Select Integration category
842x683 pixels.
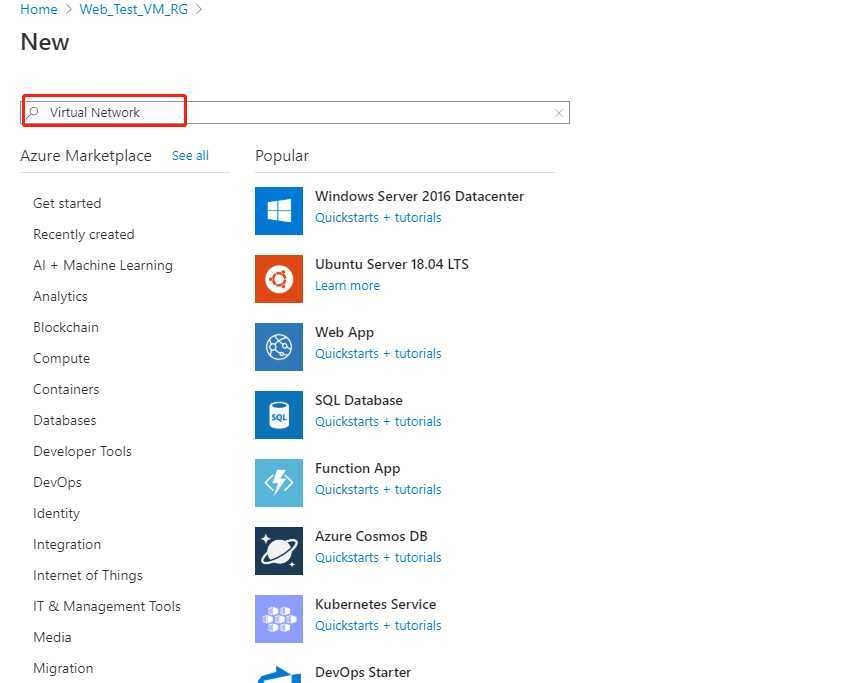click(67, 544)
